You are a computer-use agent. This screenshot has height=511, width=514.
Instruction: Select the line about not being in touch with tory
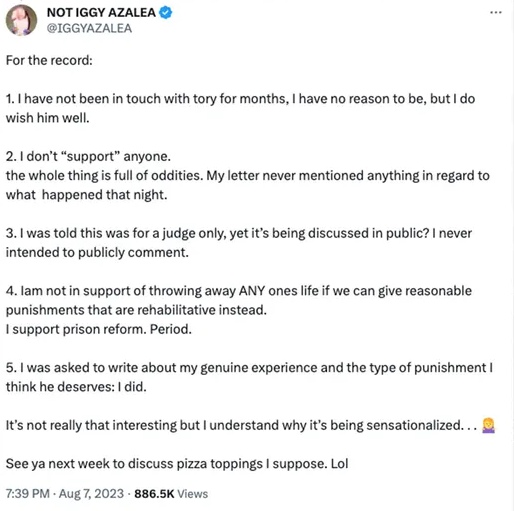[240, 99]
